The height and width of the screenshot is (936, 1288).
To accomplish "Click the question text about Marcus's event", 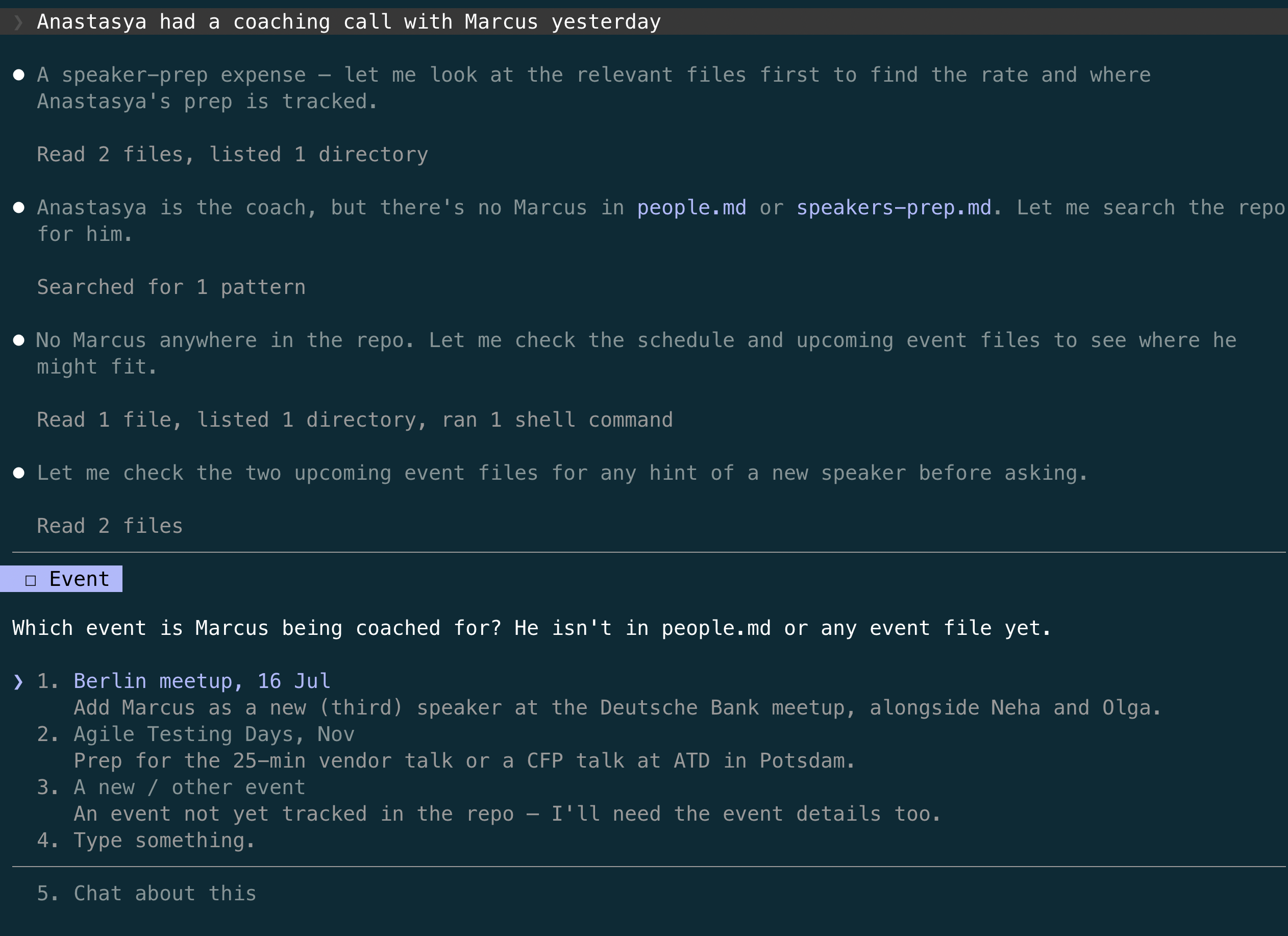I will pyautogui.click(x=532, y=628).
